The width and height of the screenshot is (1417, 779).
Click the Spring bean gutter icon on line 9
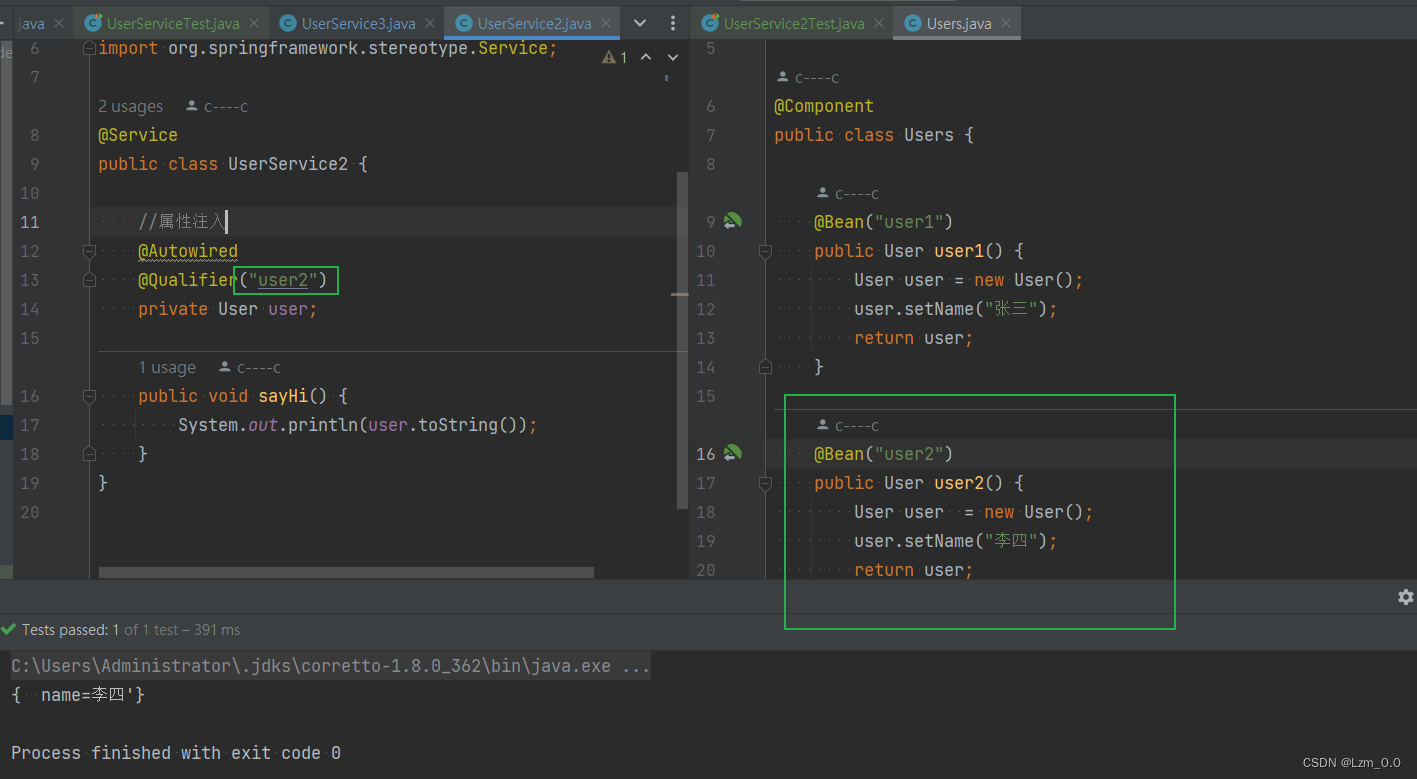click(x=733, y=222)
